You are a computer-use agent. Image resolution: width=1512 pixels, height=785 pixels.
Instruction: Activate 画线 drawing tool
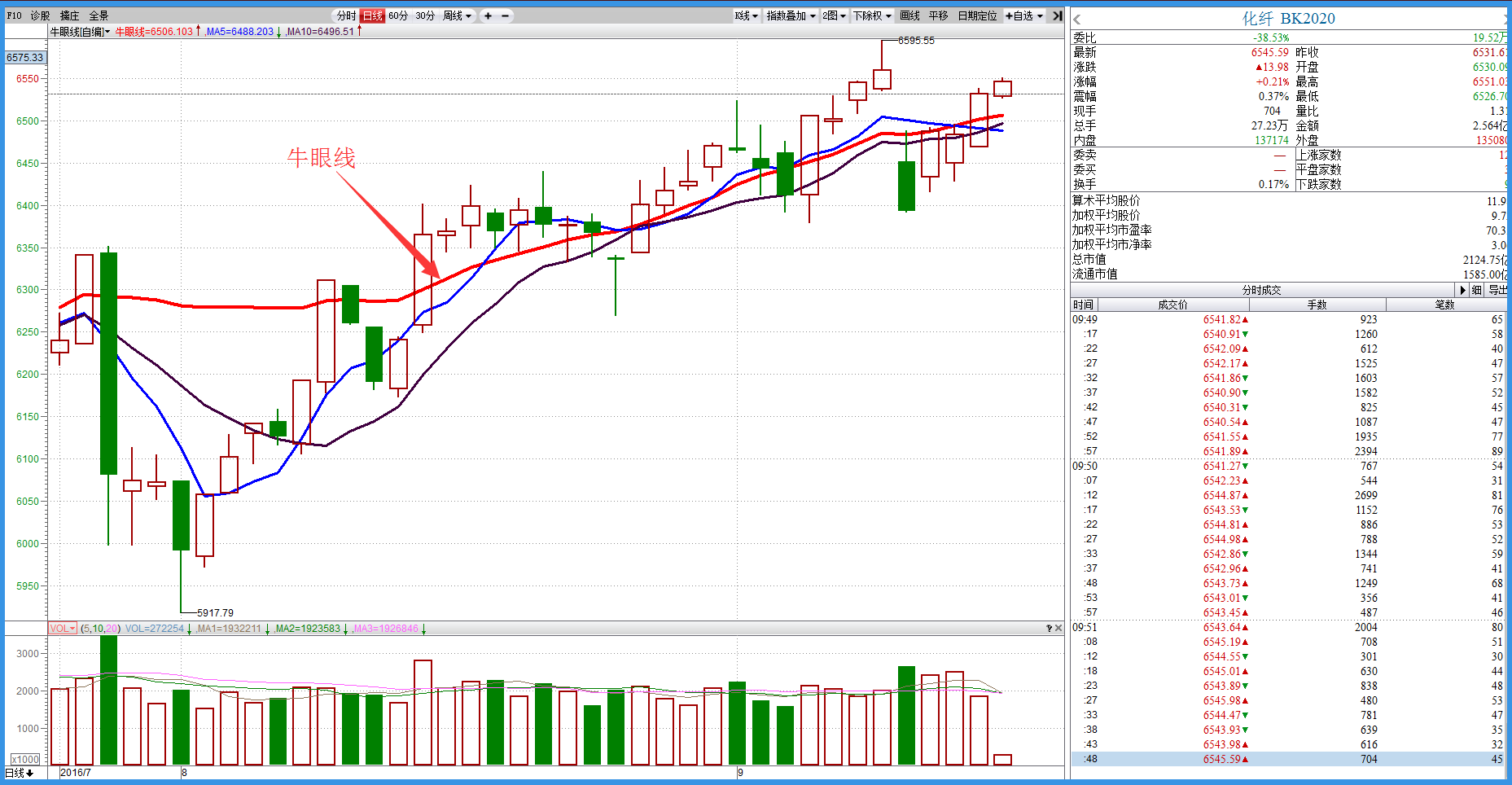point(909,15)
